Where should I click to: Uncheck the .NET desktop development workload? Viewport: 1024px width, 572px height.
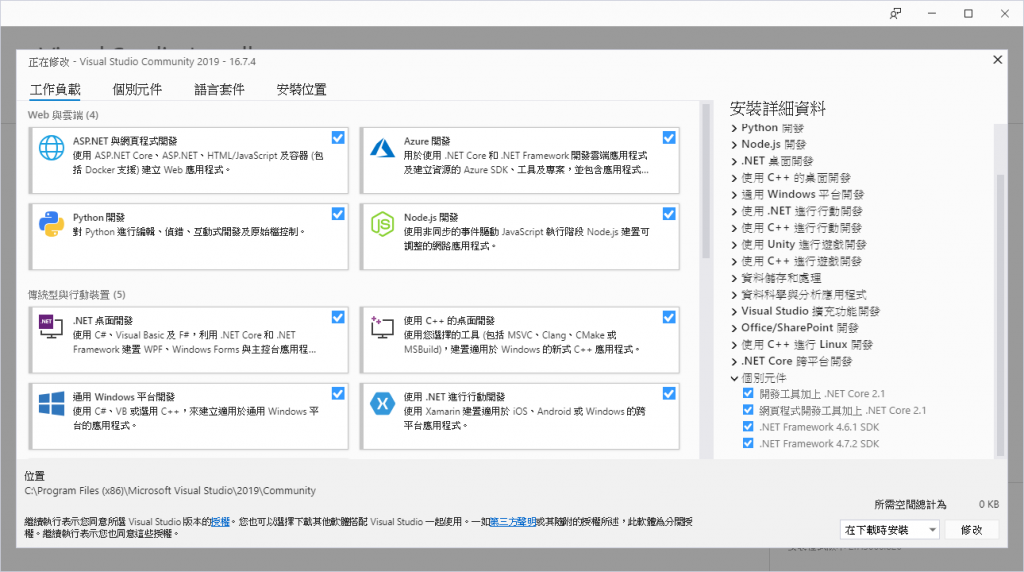click(x=338, y=317)
